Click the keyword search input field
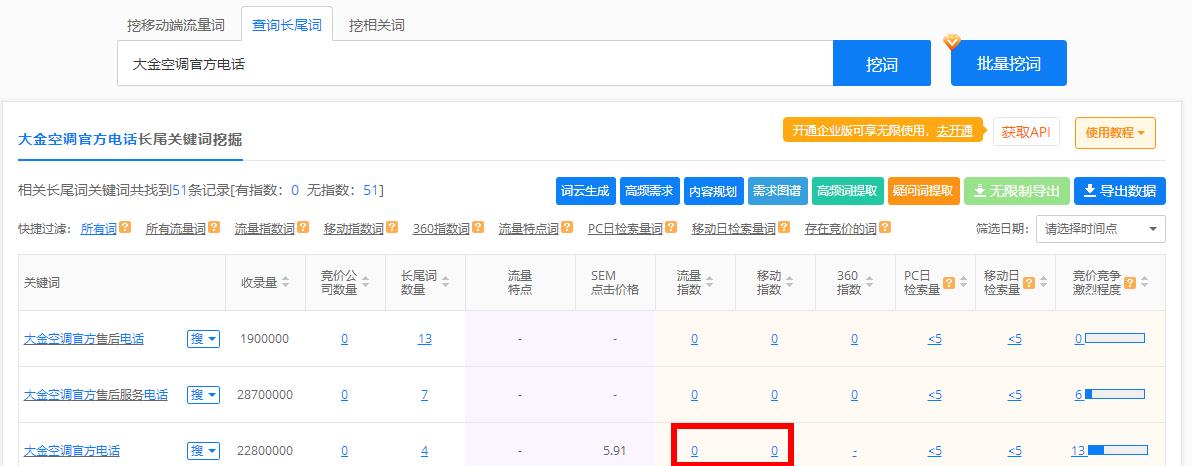1192x466 pixels. pos(475,64)
